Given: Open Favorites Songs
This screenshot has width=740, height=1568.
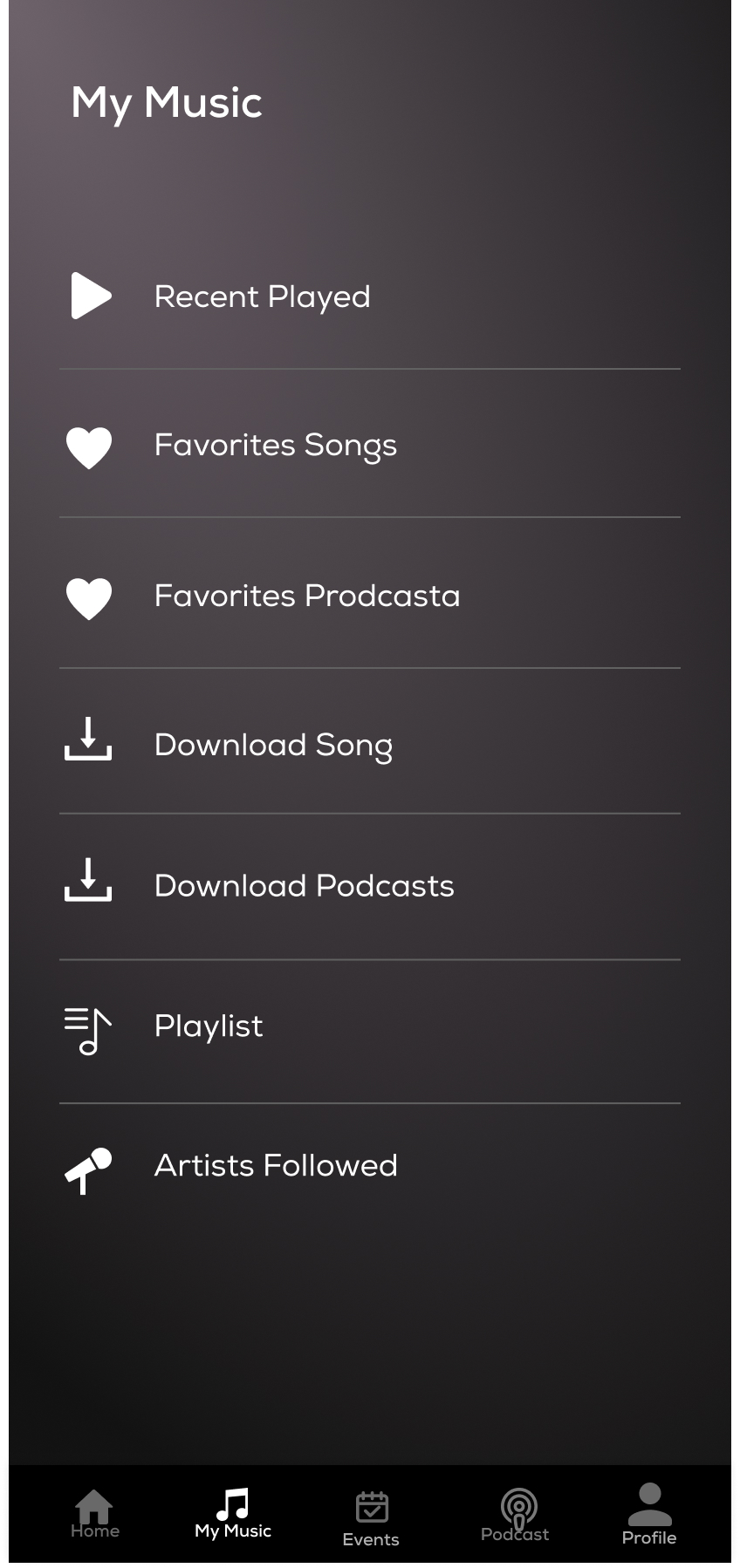Looking at the screenshot, I should 275,446.
